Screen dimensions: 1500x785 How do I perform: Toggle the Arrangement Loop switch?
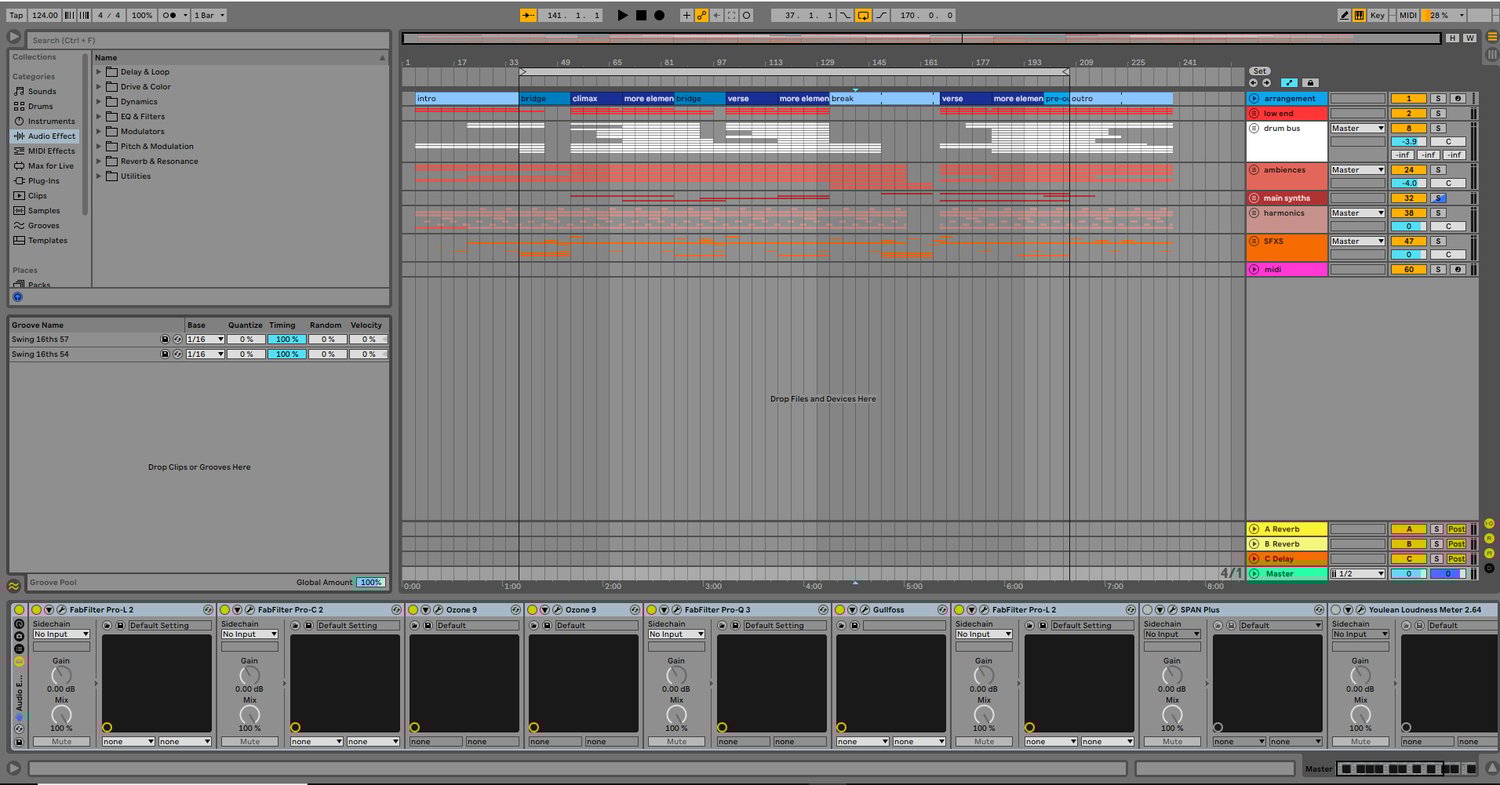pos(863,15)
